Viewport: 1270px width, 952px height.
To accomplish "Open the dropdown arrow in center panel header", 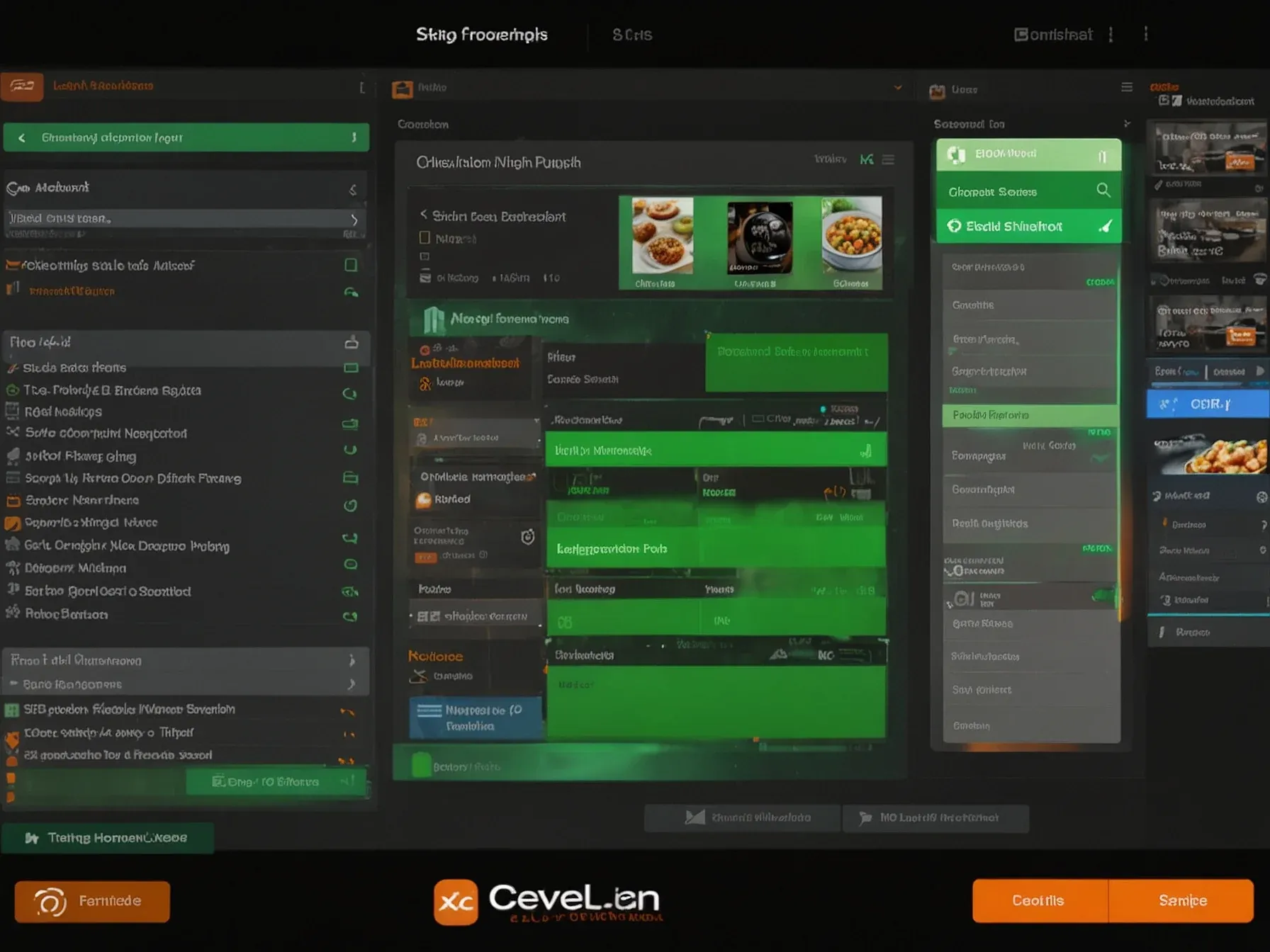I will 898,88.
